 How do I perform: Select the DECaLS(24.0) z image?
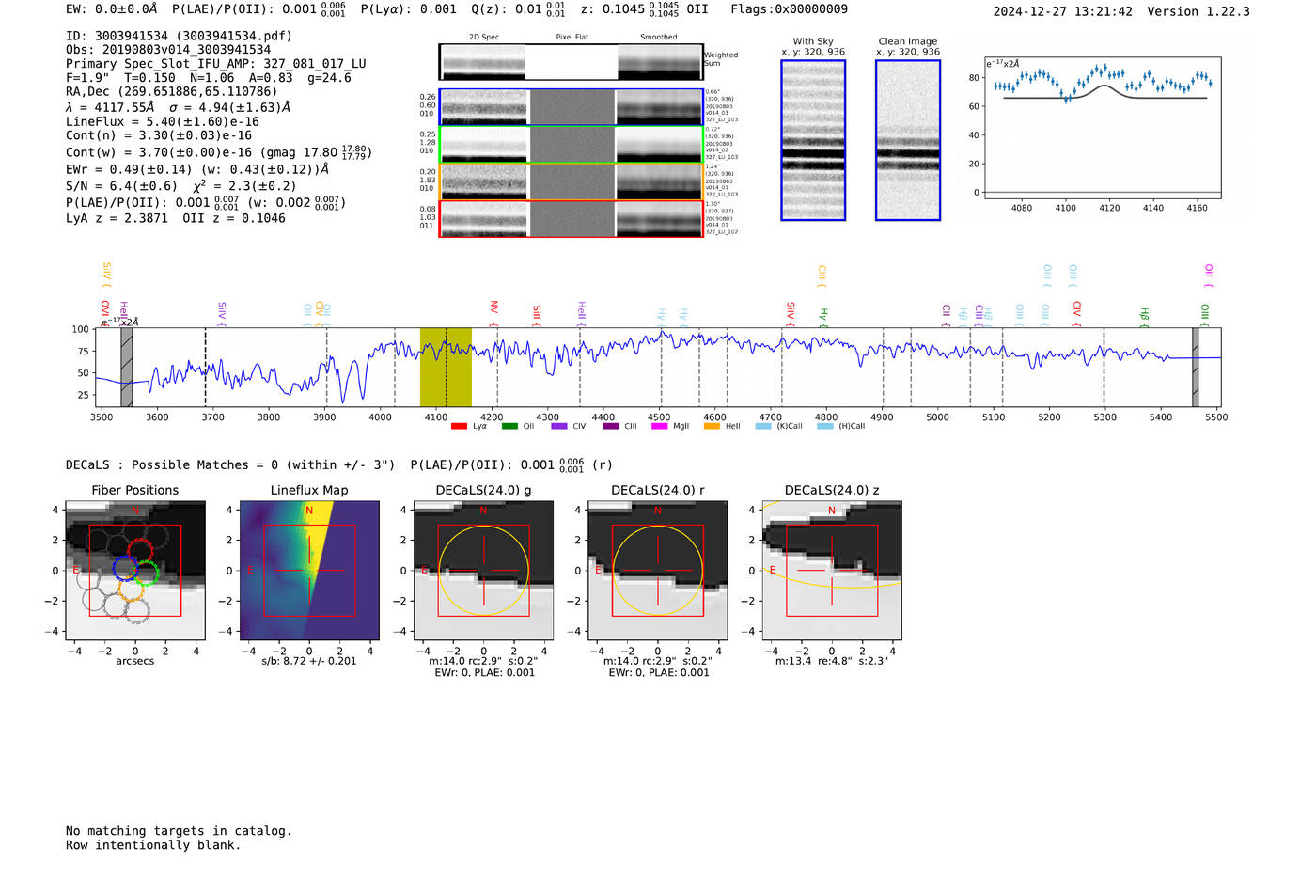831,570
